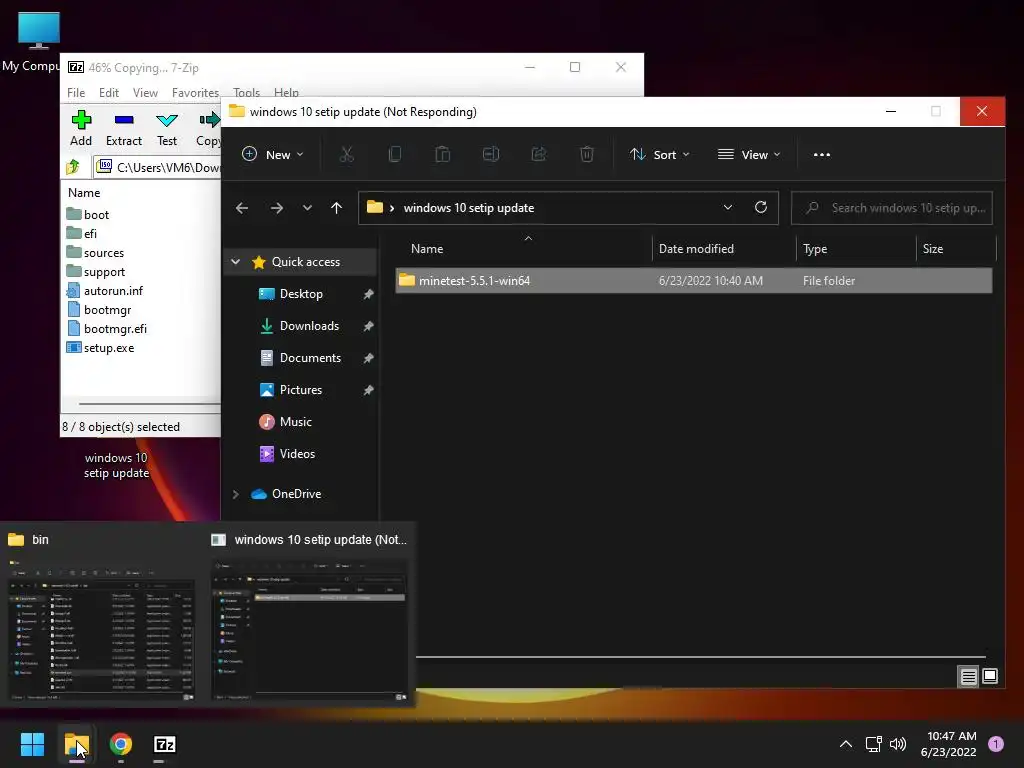
Task: Click the bin window preview thumbnail
Action: (101, 630)
